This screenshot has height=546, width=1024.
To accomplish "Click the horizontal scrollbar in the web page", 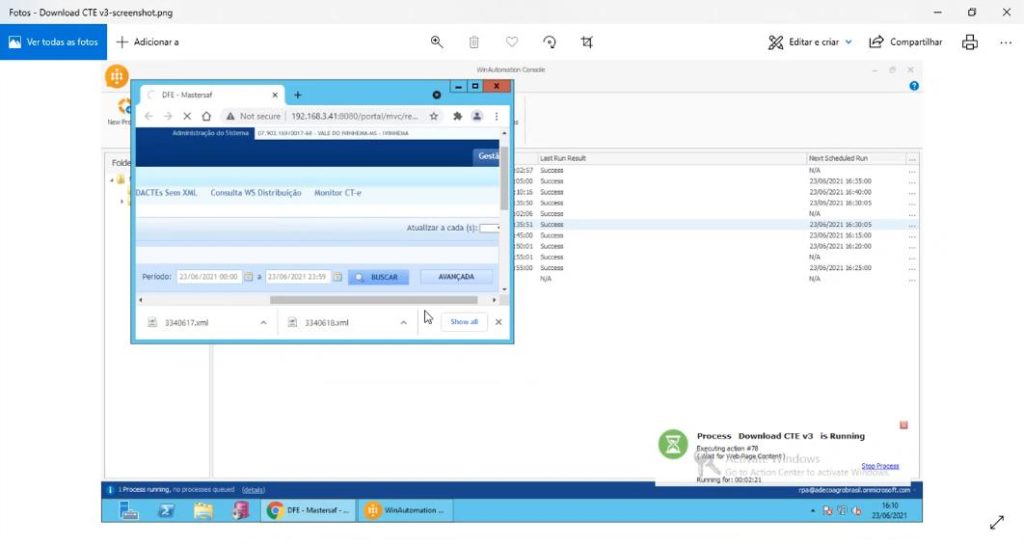I will (374, 300).
